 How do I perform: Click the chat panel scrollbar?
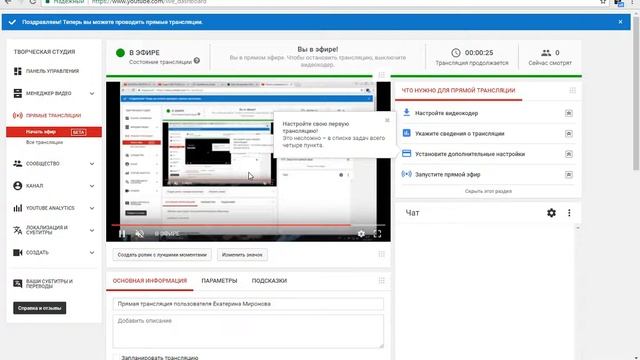point(578,292)
